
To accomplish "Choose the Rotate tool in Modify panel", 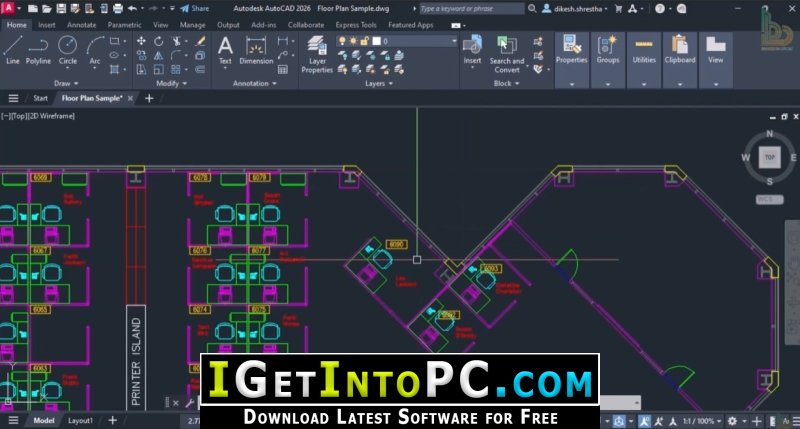I will [159, 41].
